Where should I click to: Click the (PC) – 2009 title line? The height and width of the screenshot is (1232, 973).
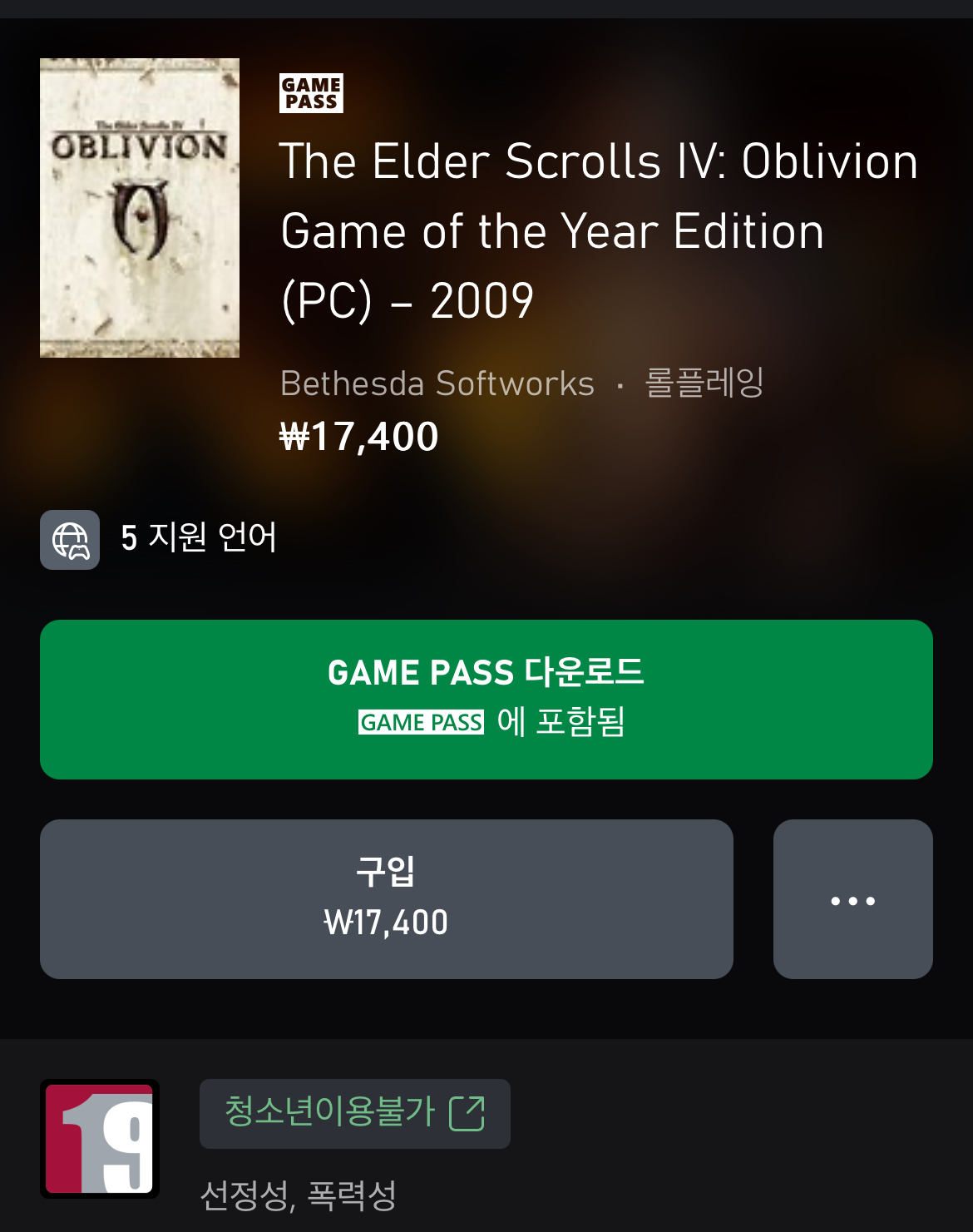click(407, 300)
